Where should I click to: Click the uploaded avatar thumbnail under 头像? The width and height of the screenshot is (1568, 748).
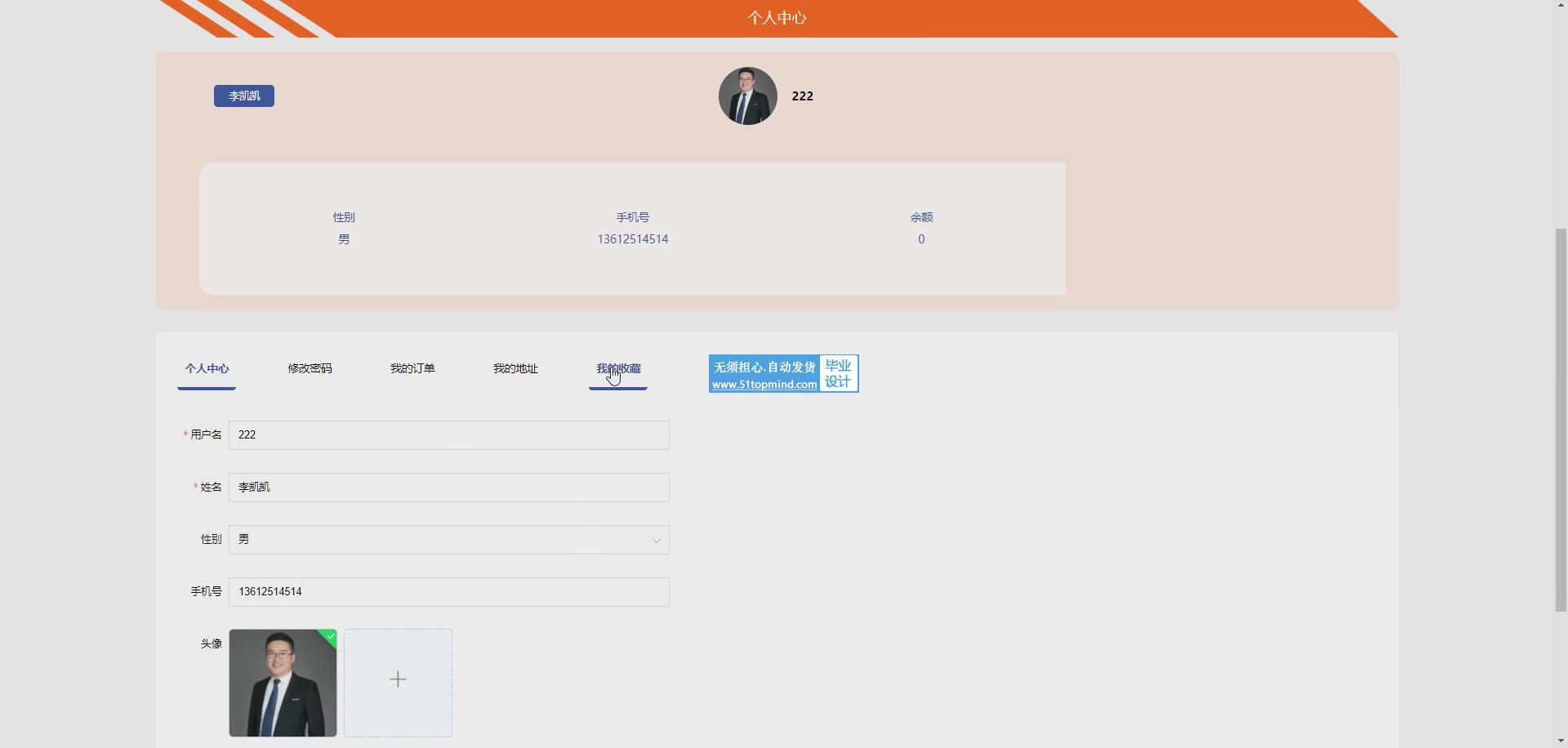(x=283, y=683)
